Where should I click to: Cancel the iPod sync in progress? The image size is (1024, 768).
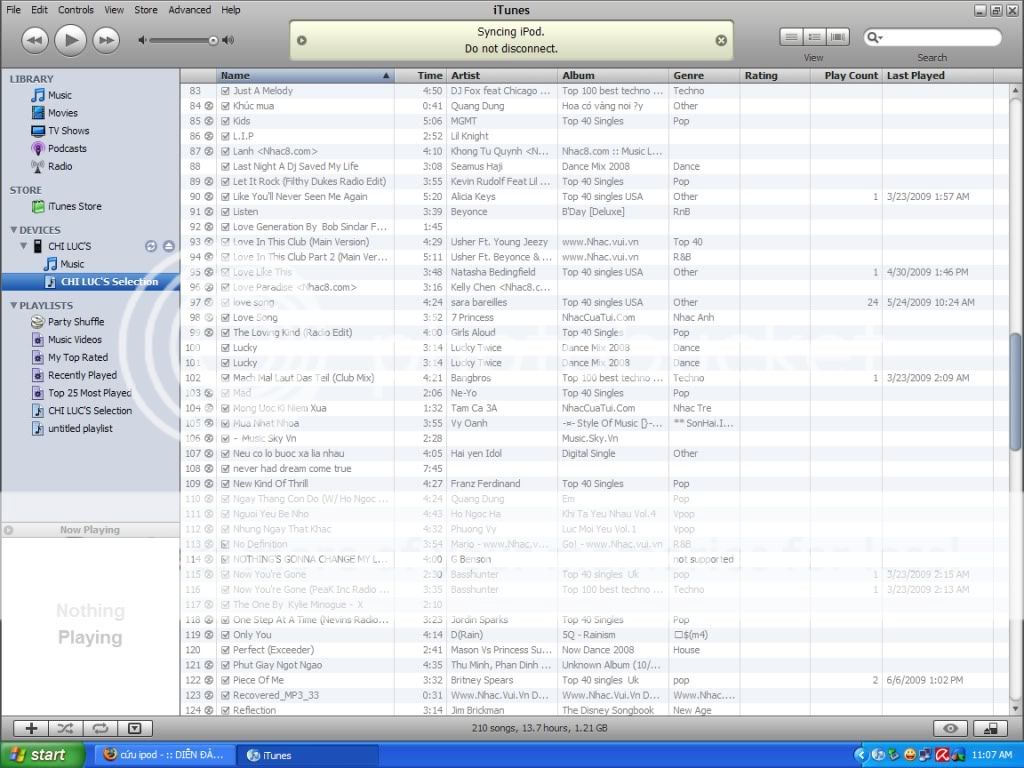(x=721, y=41)
